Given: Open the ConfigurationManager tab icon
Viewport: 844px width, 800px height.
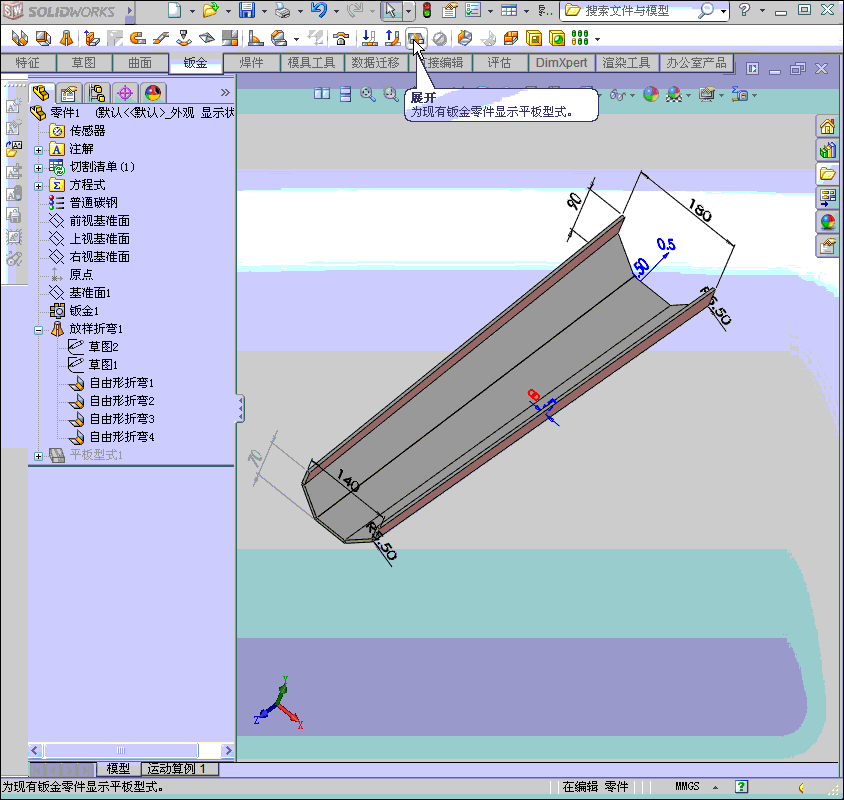Looking at the screenshot, I should pos(97,93).
